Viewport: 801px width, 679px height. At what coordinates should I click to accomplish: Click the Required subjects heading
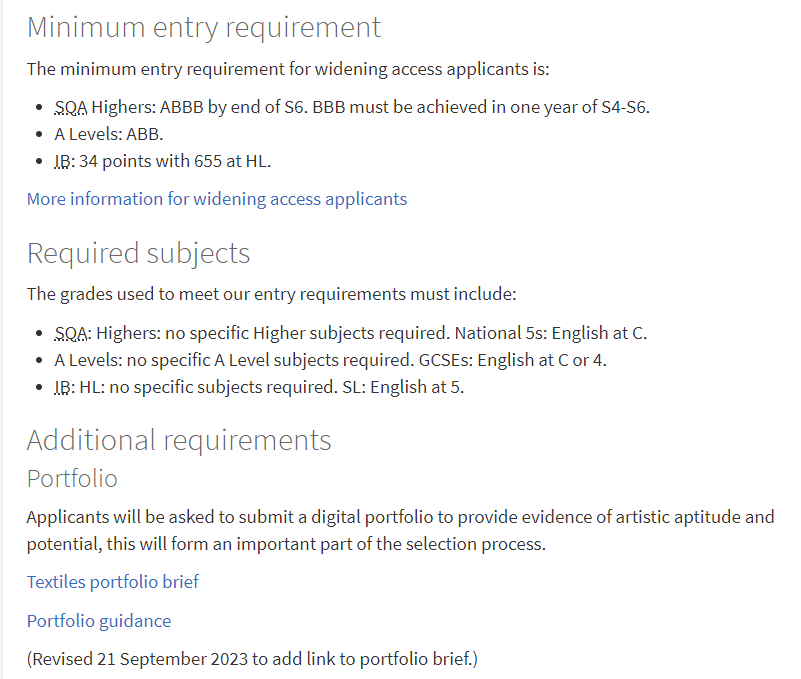[138, 253]
